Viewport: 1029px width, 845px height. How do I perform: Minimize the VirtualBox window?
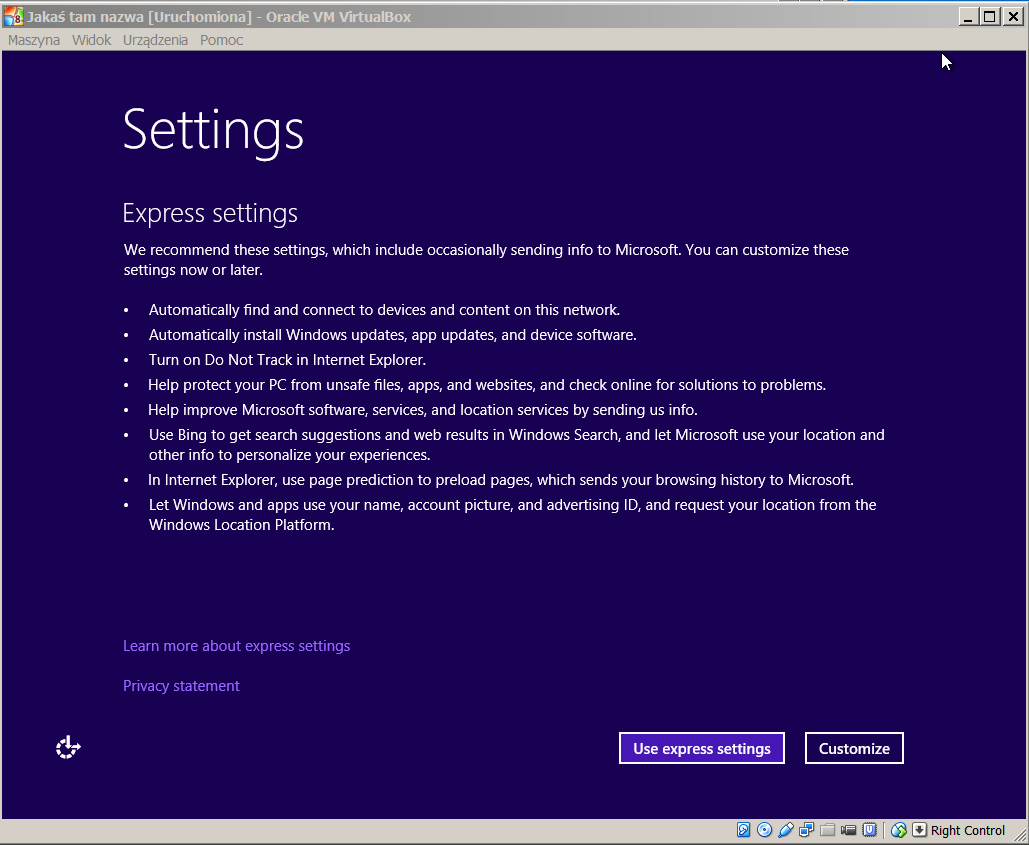point(968,16)
